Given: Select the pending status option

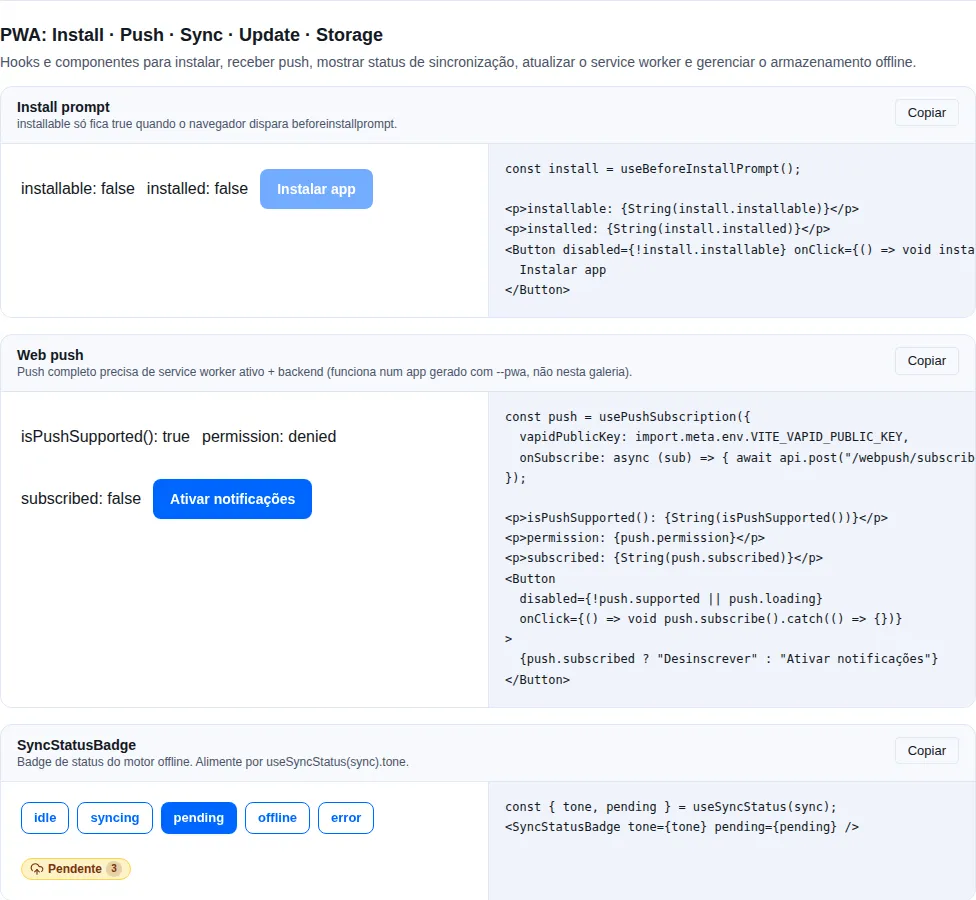Looking at the screenshot, I should tap(199, 817).
